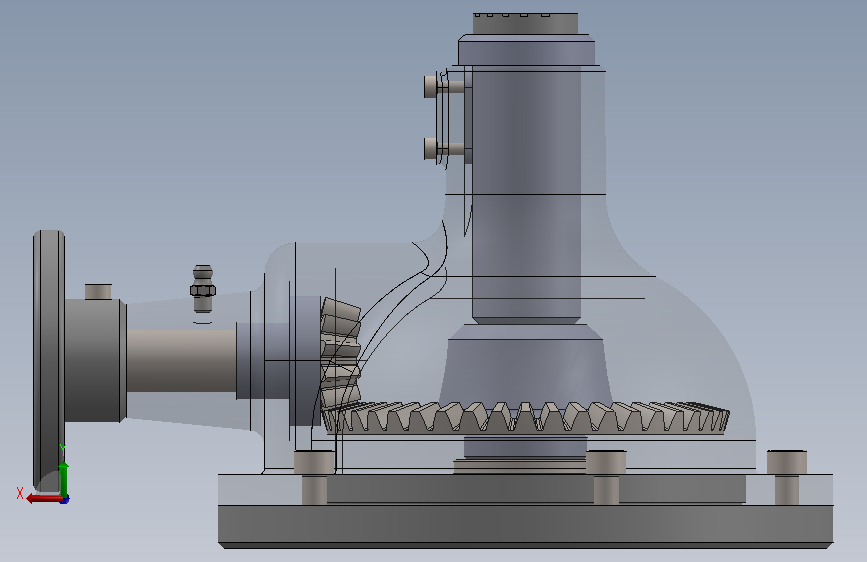Select the horizontal input shaft
This screenshot has width=867, height=562.
[x=181, y=361]
